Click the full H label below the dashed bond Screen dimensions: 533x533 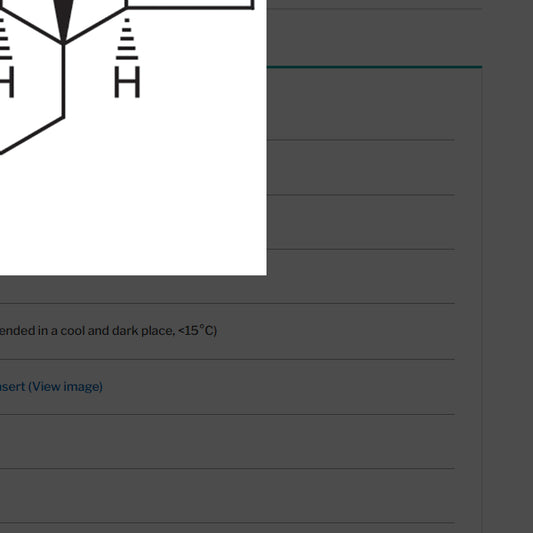point(127,82)
